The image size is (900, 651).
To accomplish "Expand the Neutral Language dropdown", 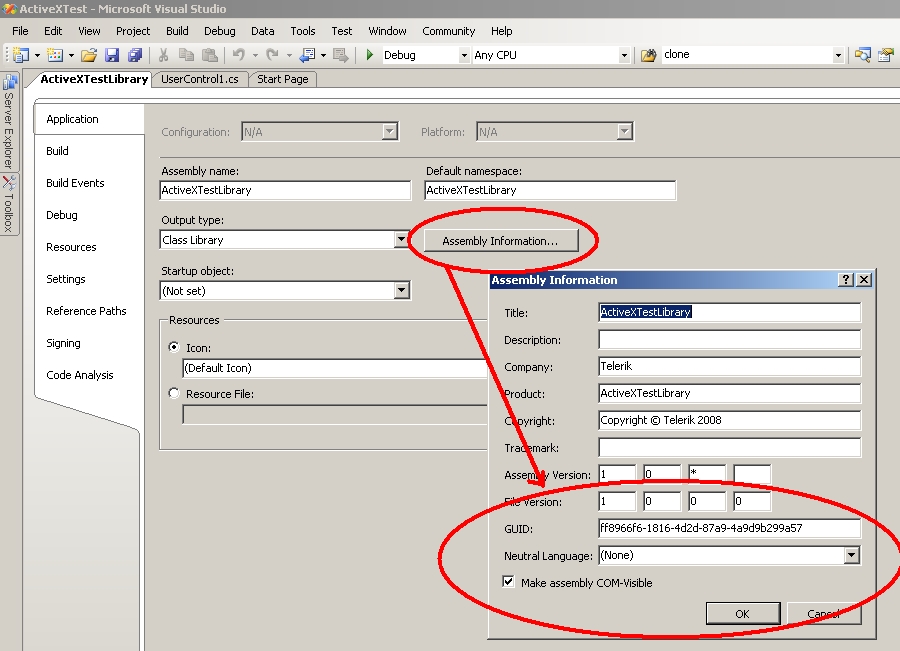I will pos(852,555).
